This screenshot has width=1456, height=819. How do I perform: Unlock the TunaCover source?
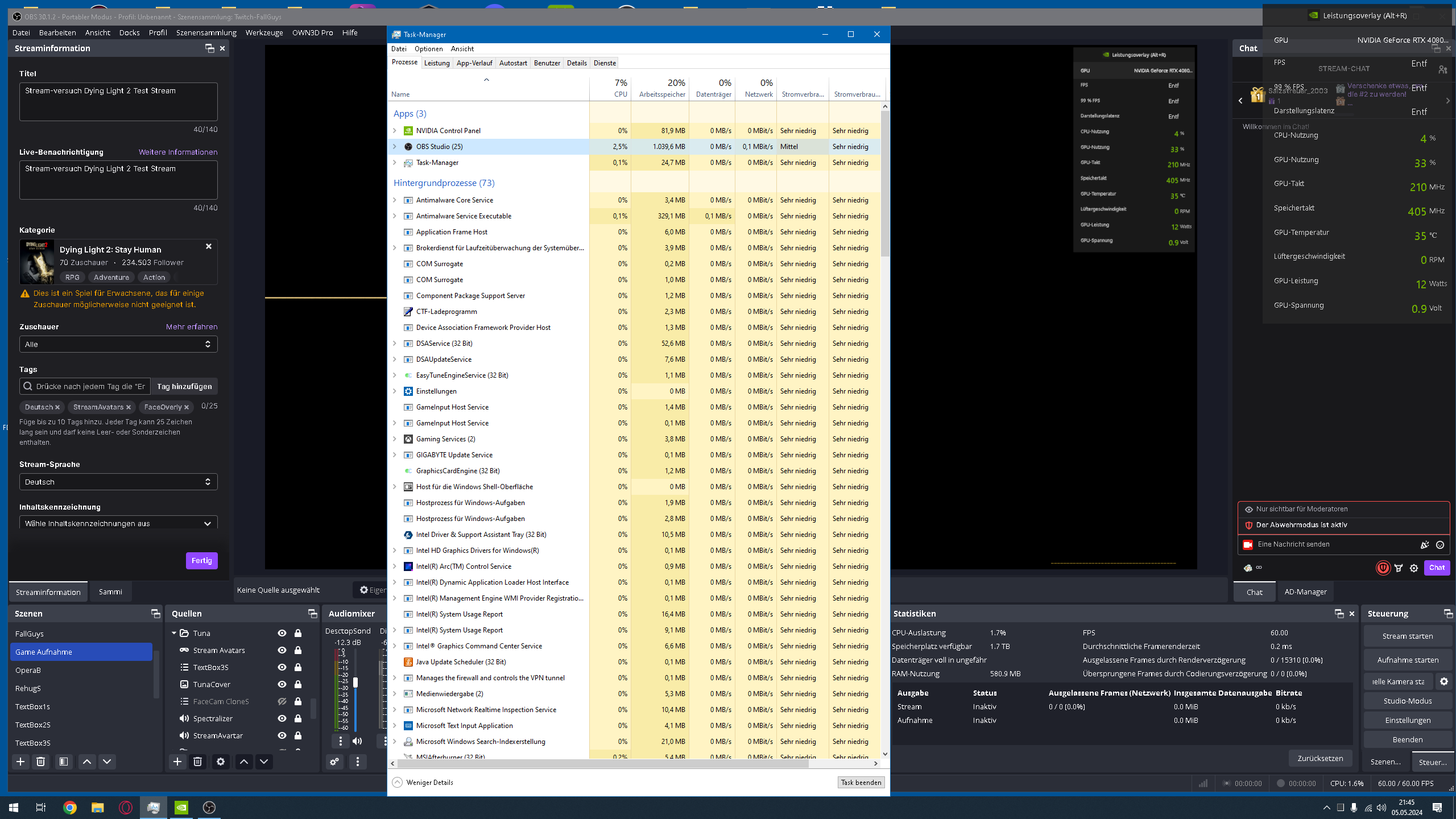click(x=297, y=684)
